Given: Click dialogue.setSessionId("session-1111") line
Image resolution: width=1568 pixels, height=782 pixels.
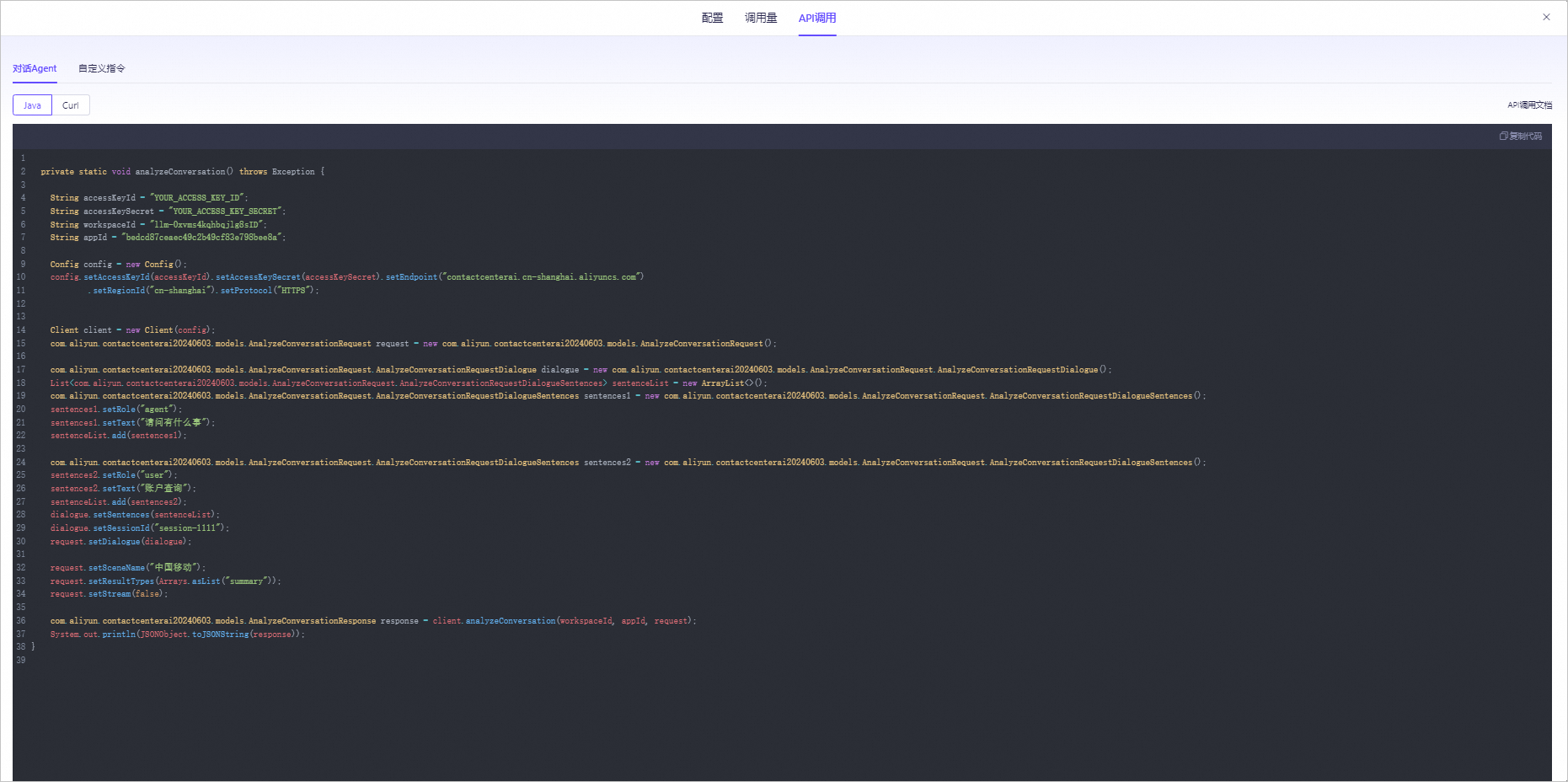Looking at the screenshot, I should 139,528.
